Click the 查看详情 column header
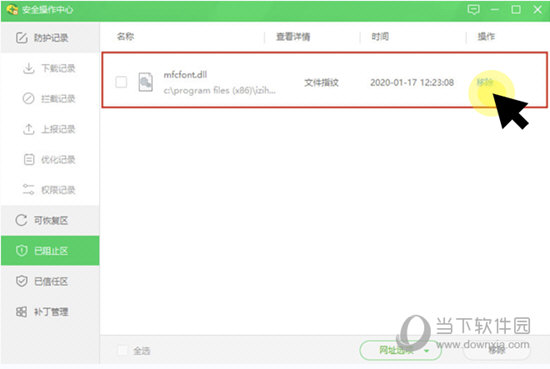Viewport: 550px width, 369px height. 293,36
